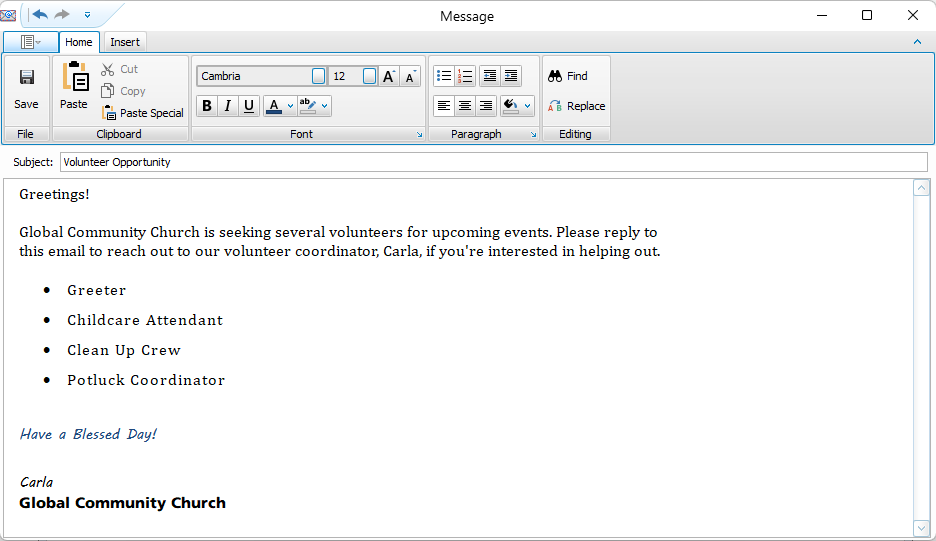Click the shrink font size icon
The image size is (936, 541).
click(411, 76)
